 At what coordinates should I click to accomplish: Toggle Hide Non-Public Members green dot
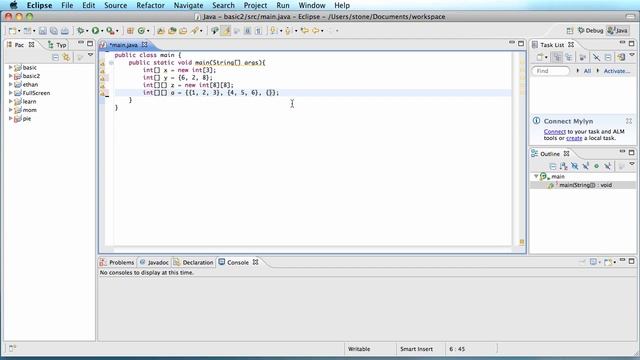pos(596,166)
